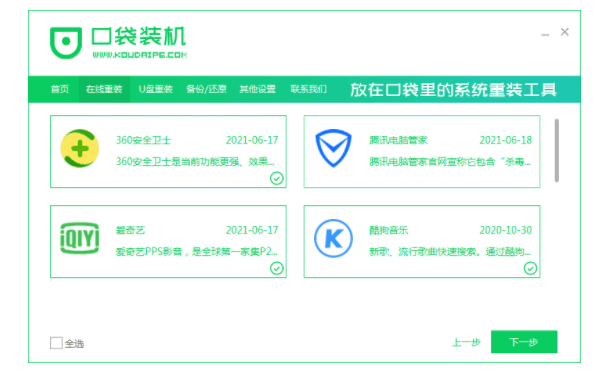Uncheck the 360安全卫士 selection checkmark

(x=277, y=178)
